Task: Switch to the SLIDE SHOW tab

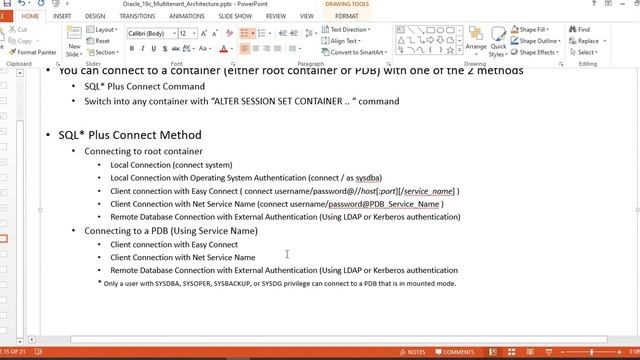Action: pos(235,16)
